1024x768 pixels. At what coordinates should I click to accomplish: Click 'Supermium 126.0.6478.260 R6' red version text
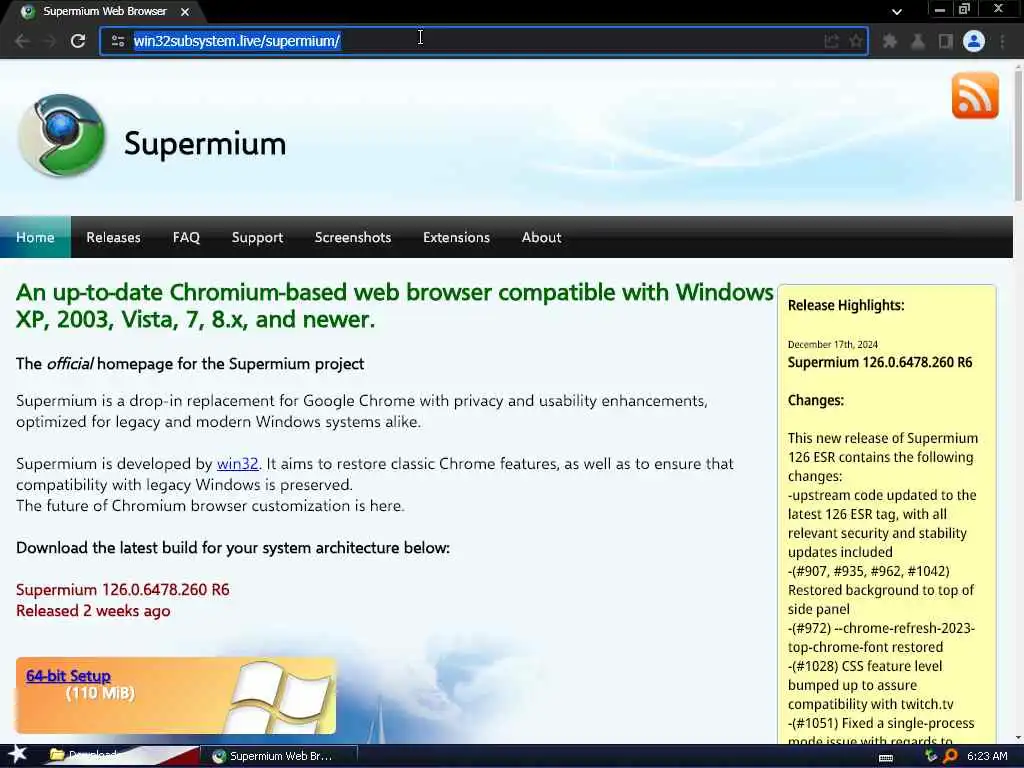pos(123,590)
